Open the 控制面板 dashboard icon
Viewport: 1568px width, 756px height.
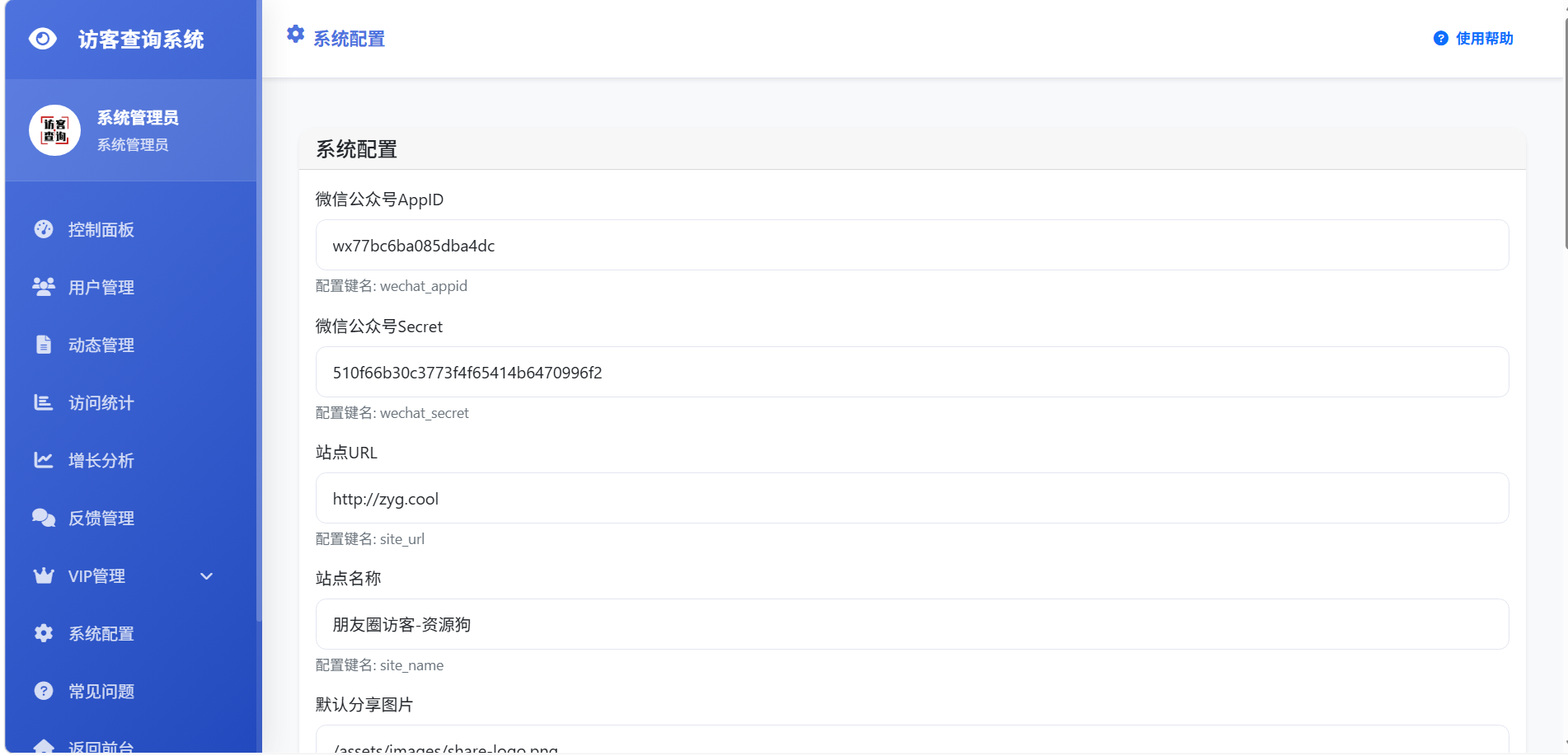(44, 229)
